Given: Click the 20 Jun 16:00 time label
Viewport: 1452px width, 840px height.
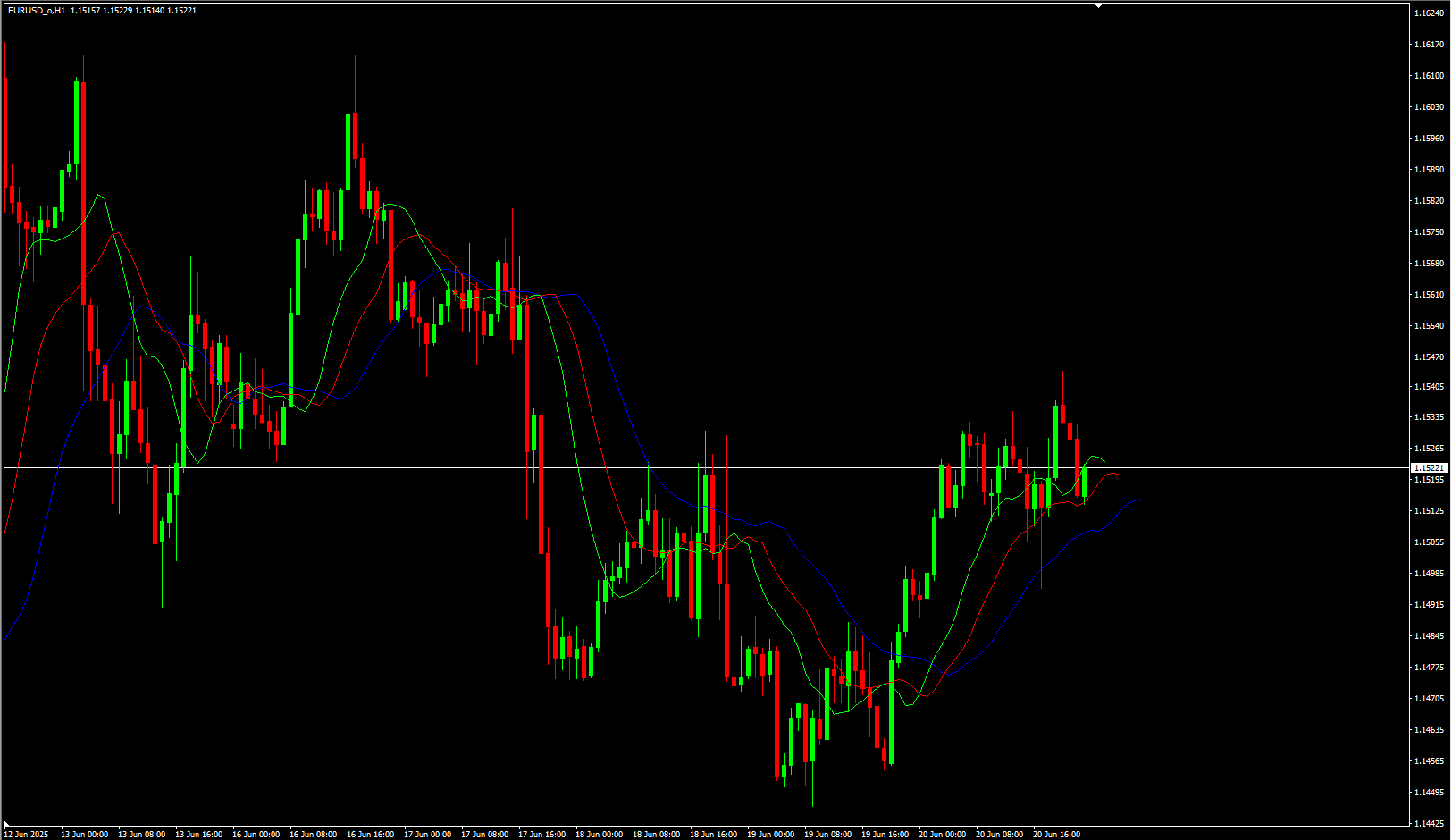Looking at the screenshot, I should tap(1056, 835).
